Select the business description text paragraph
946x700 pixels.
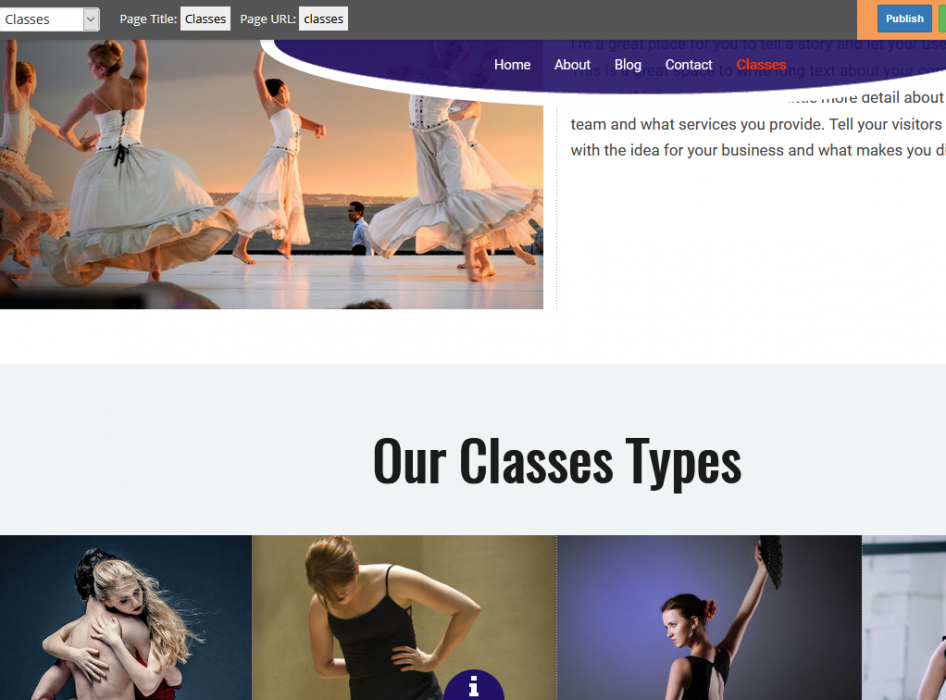click(x=758, y=98)
